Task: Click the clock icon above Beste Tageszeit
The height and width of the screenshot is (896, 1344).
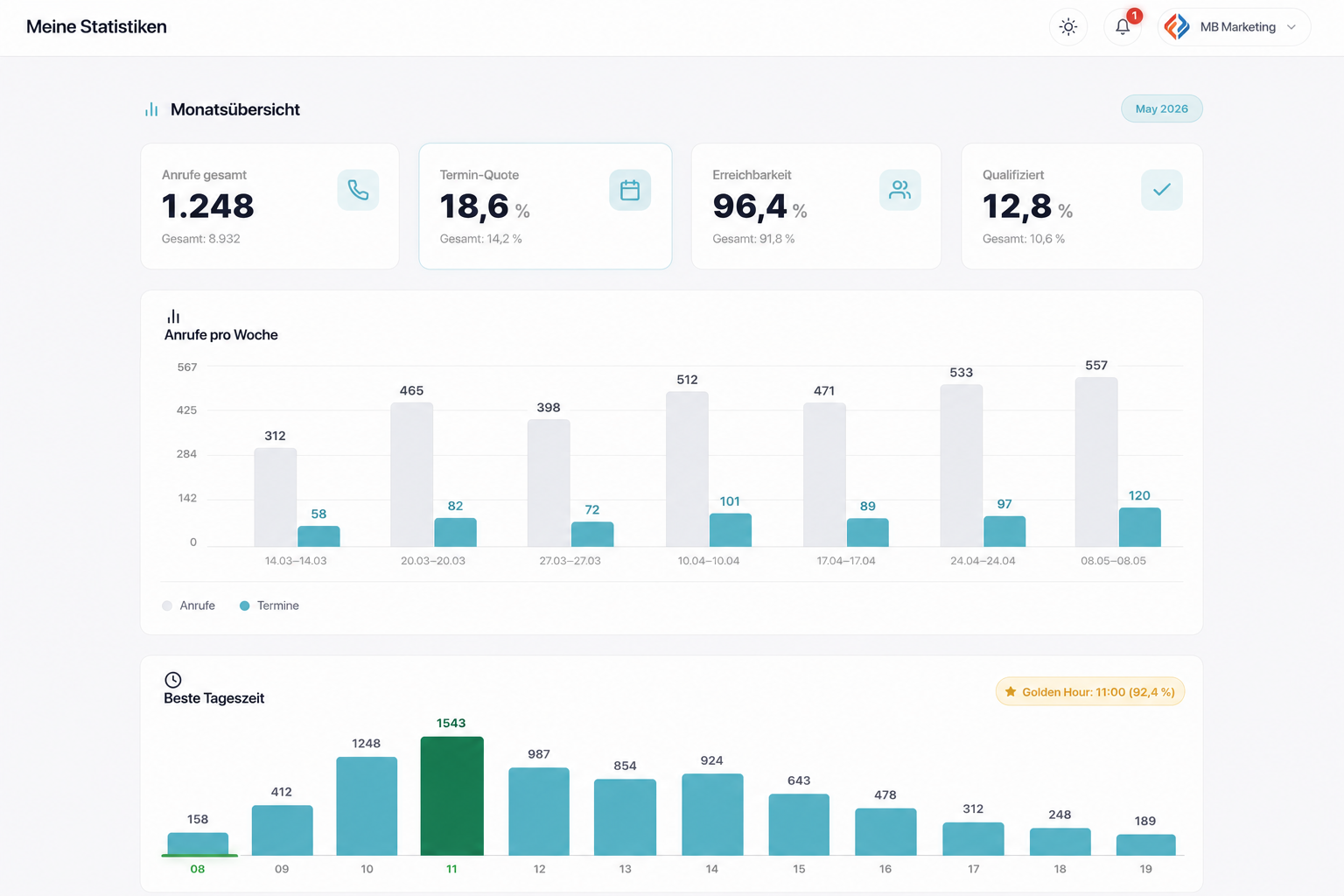Action: pos(173,680)
